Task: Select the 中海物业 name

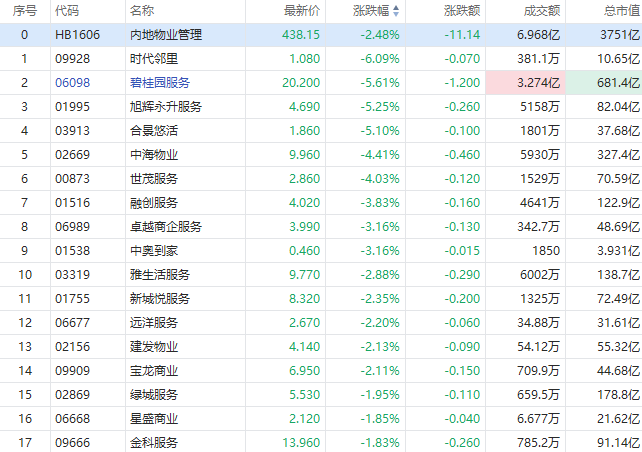Action: point(154,155)
